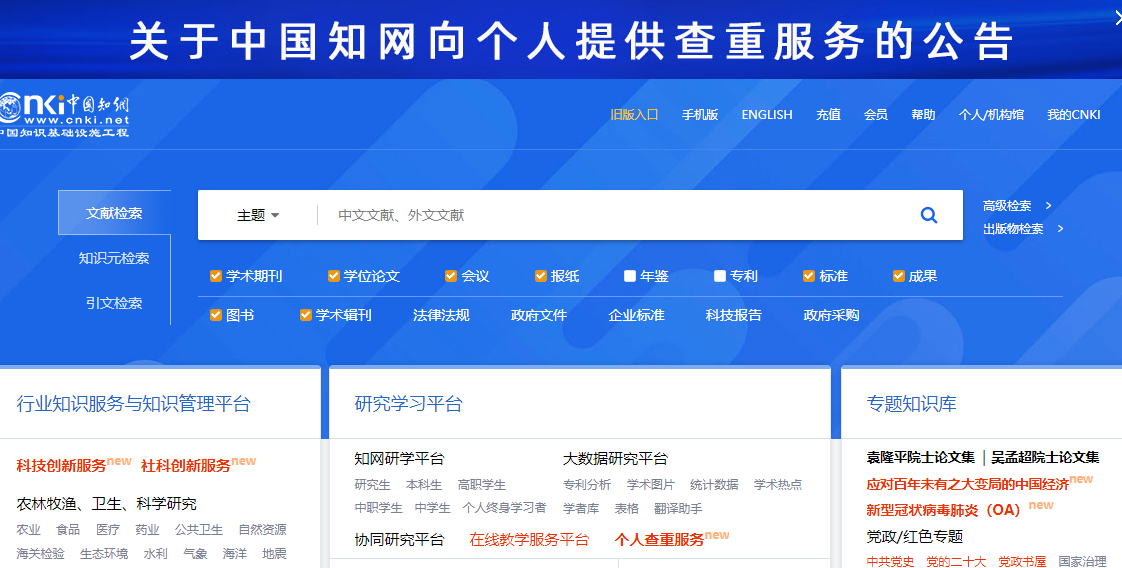The width and height of the screenshot is (1122, 568).
Task: Click the 翻译助手 link
Action: (678, 509)
